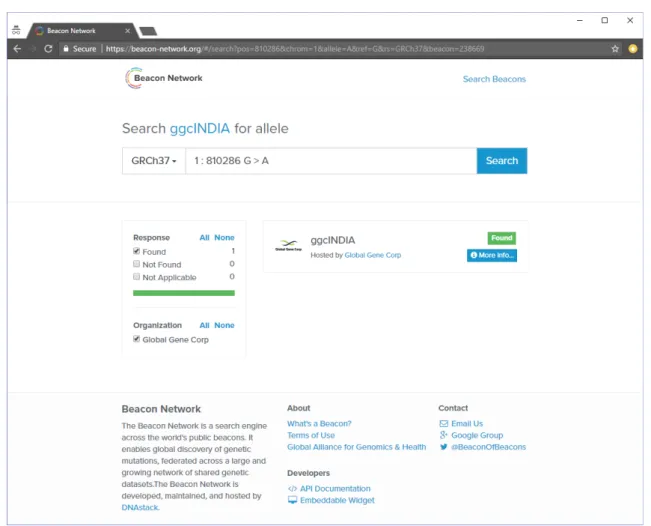Click the blue Search button
The width and height of the screenshot is (651, 526).
[x=502, y=161]
